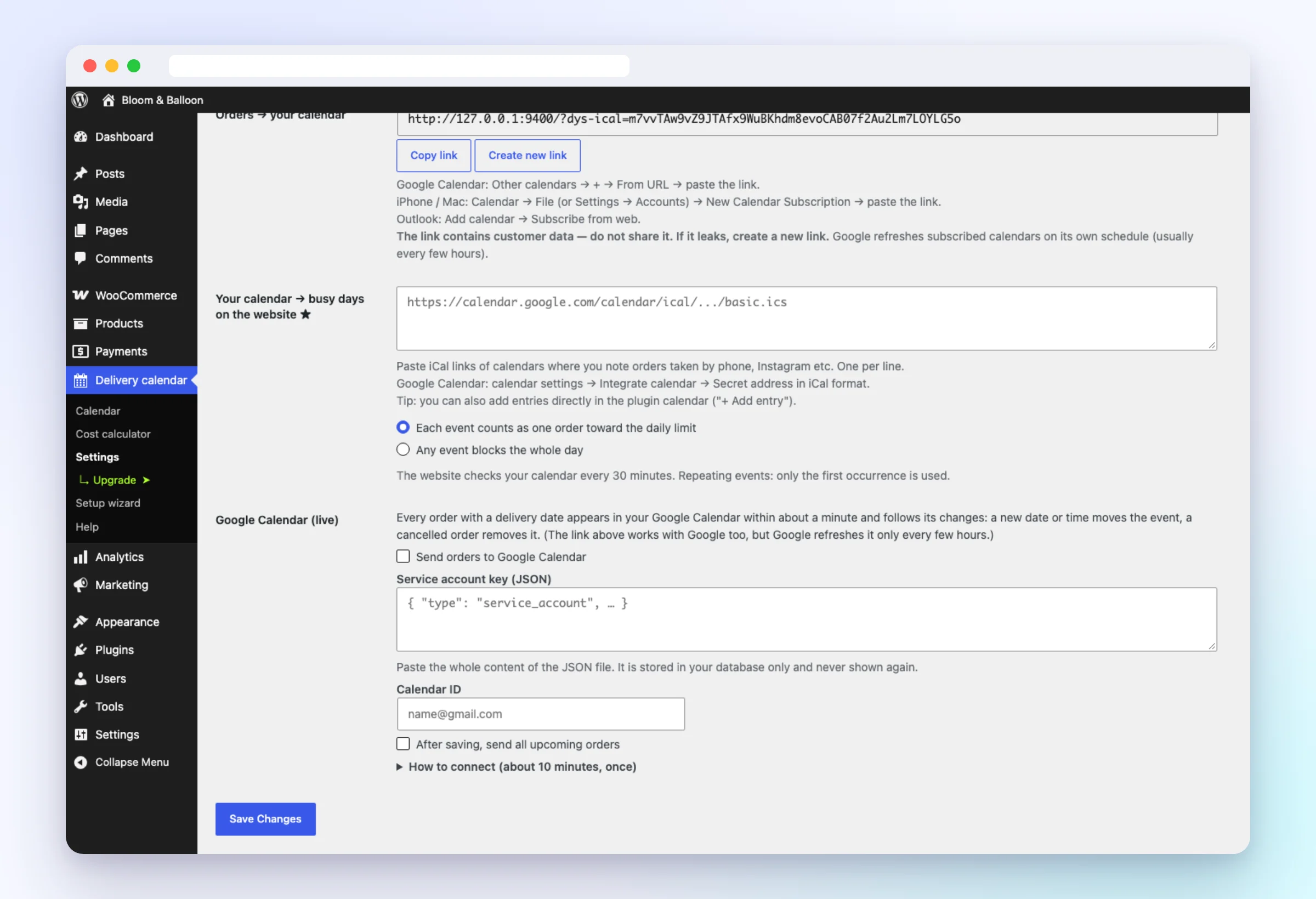Click the Marketing megaphone icon

coord(81,584)
